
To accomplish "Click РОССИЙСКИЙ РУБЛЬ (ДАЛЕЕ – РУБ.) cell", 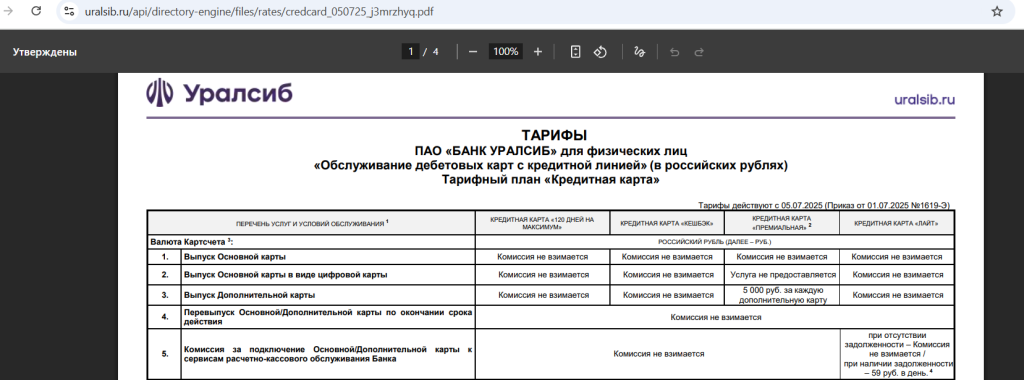I will point(715,242).
